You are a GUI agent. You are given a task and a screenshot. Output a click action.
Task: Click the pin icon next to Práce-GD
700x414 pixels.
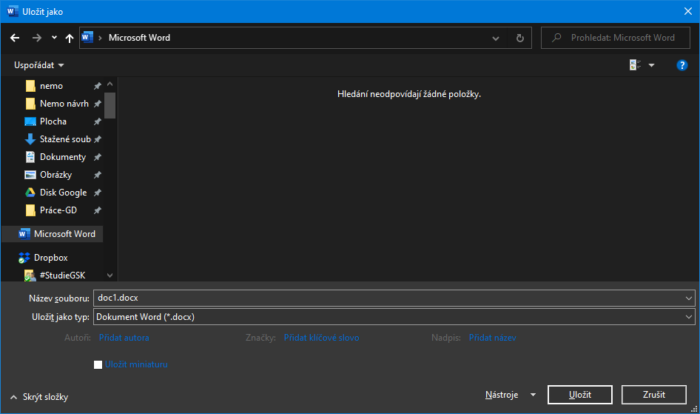point(97,210)
